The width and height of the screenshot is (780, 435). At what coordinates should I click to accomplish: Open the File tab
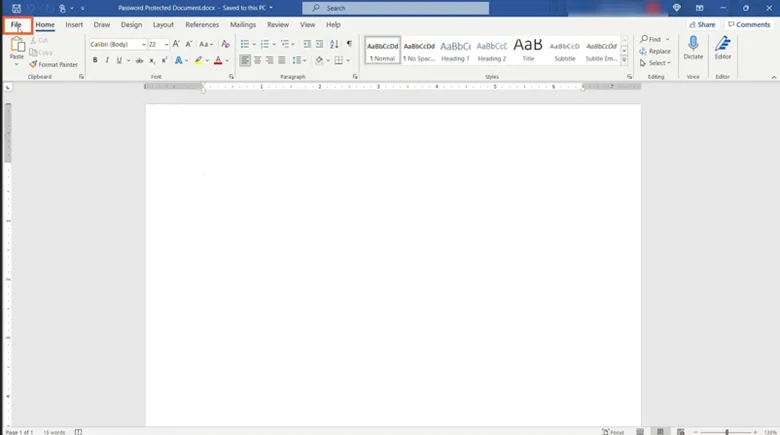(16, 25)
